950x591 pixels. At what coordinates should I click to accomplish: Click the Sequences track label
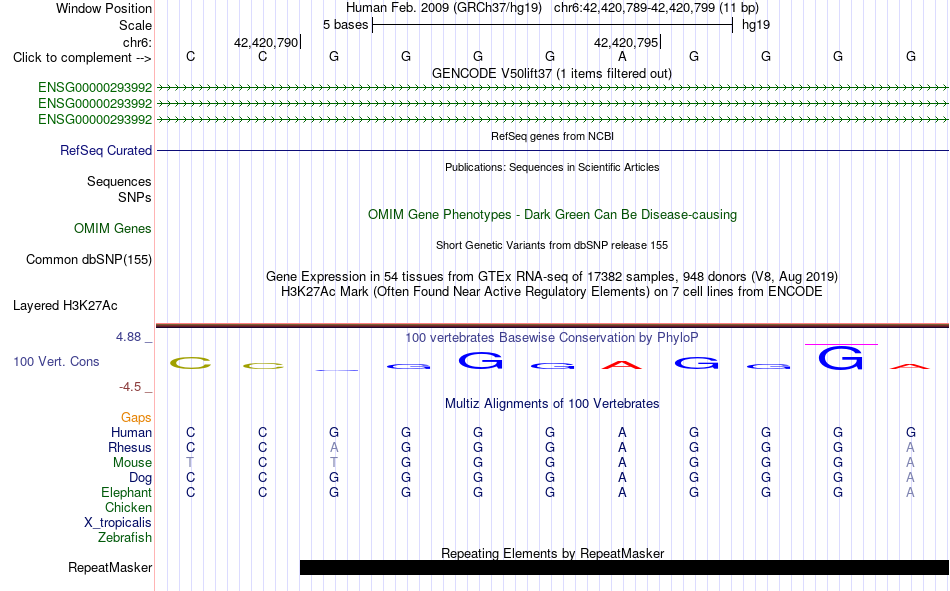coord(119,181)
